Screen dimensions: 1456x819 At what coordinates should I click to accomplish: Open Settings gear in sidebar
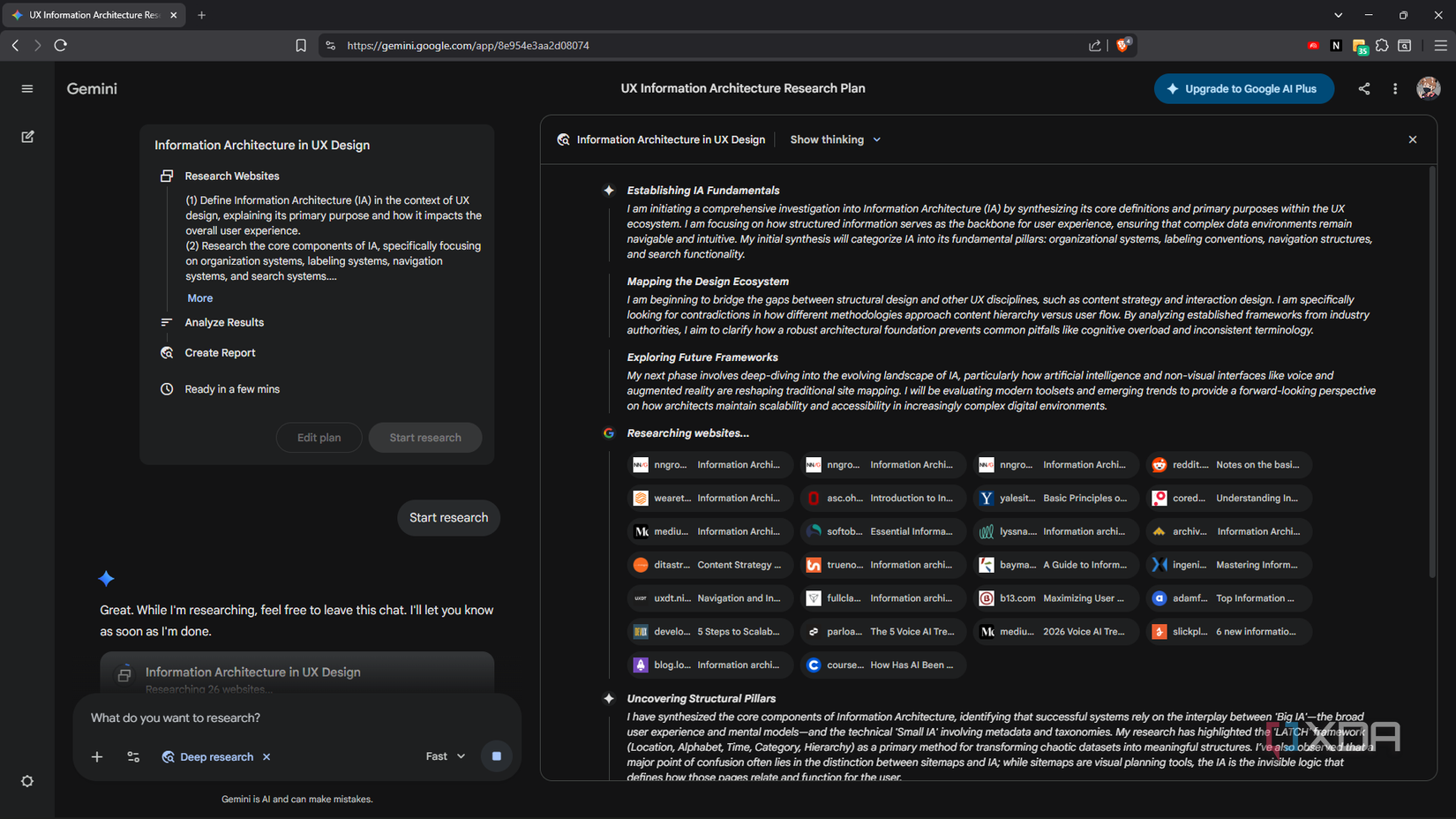(27, 781)
